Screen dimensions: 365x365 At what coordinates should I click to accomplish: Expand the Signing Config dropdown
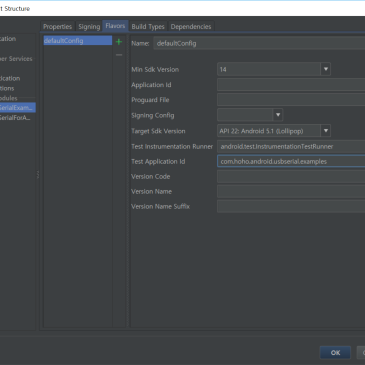(278, 115)
